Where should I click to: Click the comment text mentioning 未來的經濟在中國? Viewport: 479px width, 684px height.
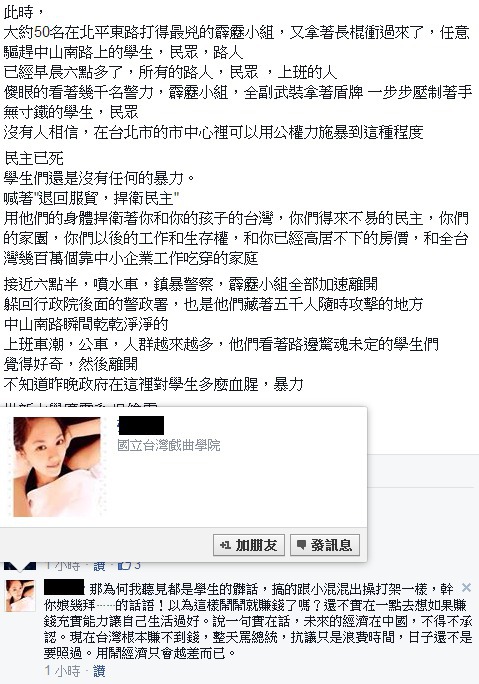258,621
